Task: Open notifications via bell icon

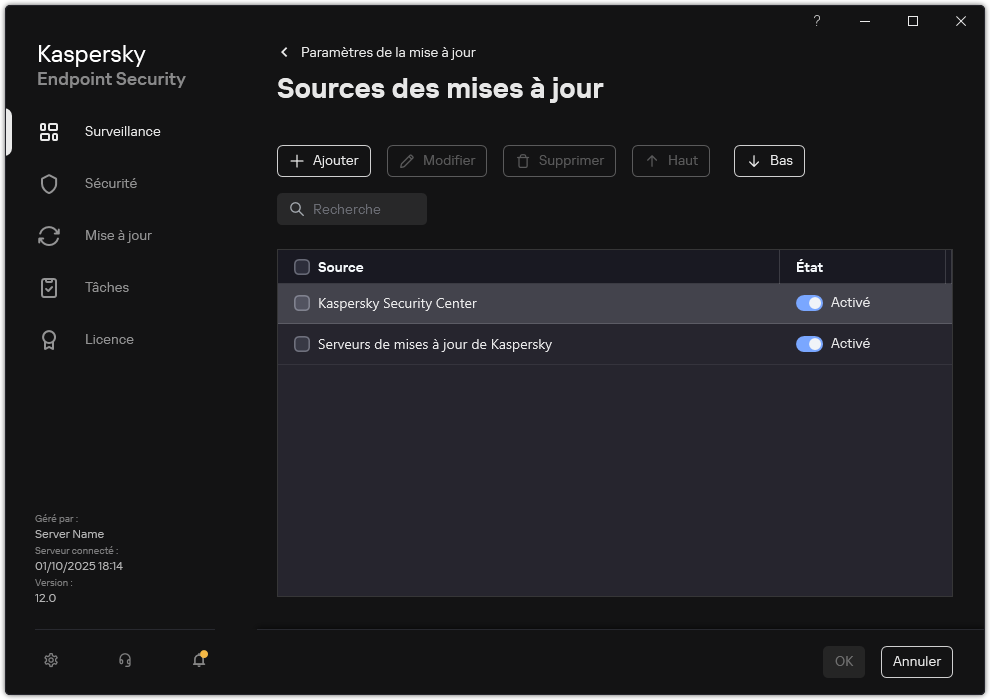Action: (198, 660)
